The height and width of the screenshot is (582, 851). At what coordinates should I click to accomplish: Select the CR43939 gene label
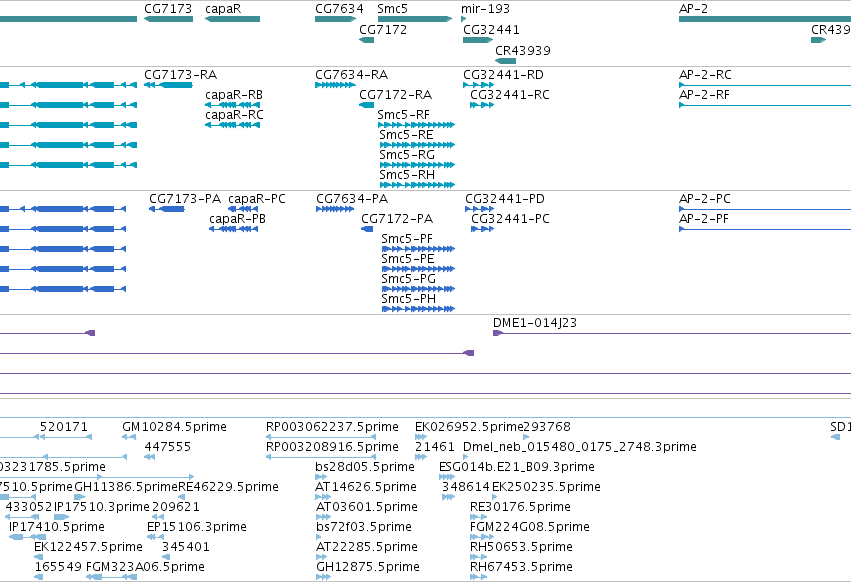tap(523, 50)
